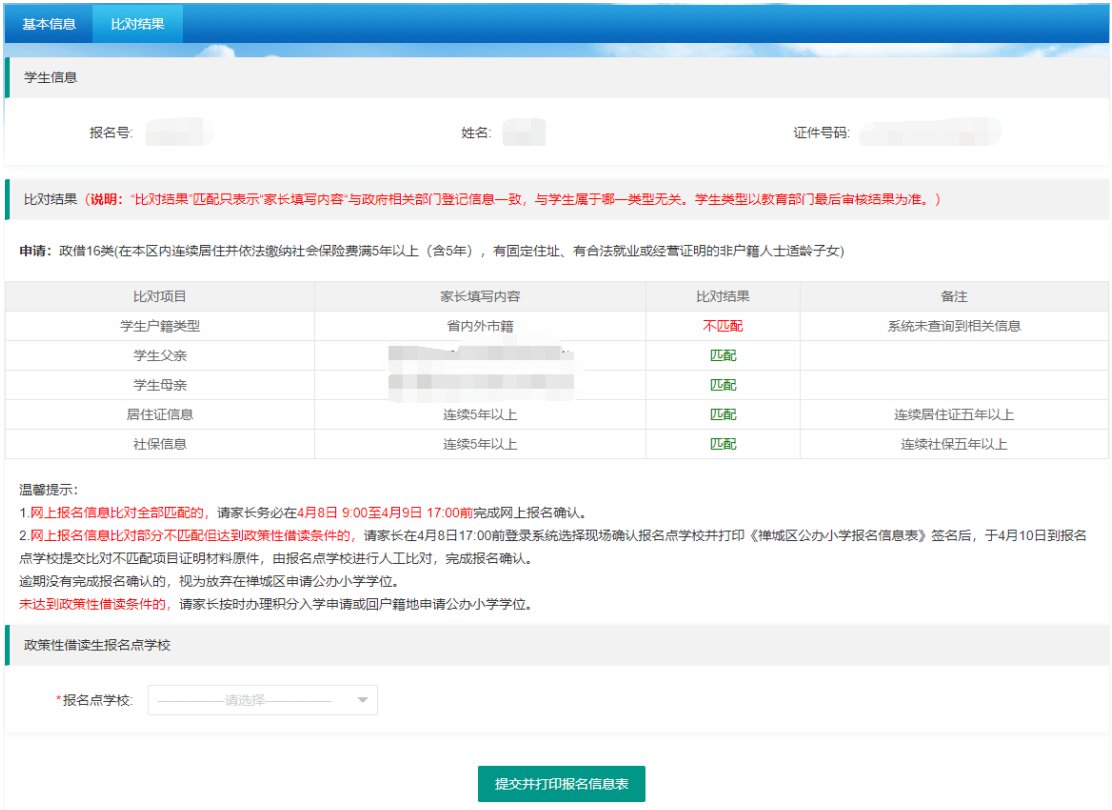Screen dimensions: 1112x810
Task: Click the blurred 证件号码 value
Action: point(930,133)
